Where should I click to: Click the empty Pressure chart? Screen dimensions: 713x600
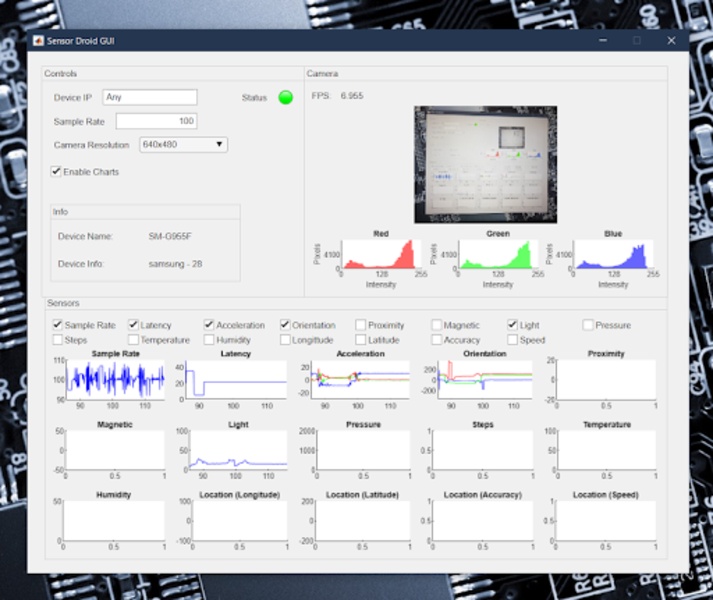click(363, 450)
